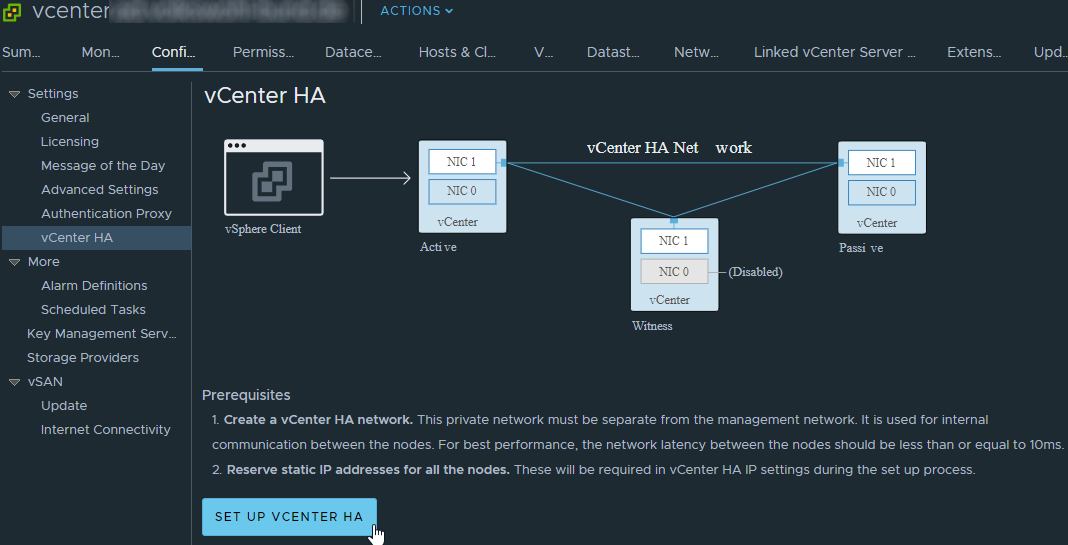Screen dimensions: 1068x545
Task: Open the Updates tab
Action: tap(1050, 52)
